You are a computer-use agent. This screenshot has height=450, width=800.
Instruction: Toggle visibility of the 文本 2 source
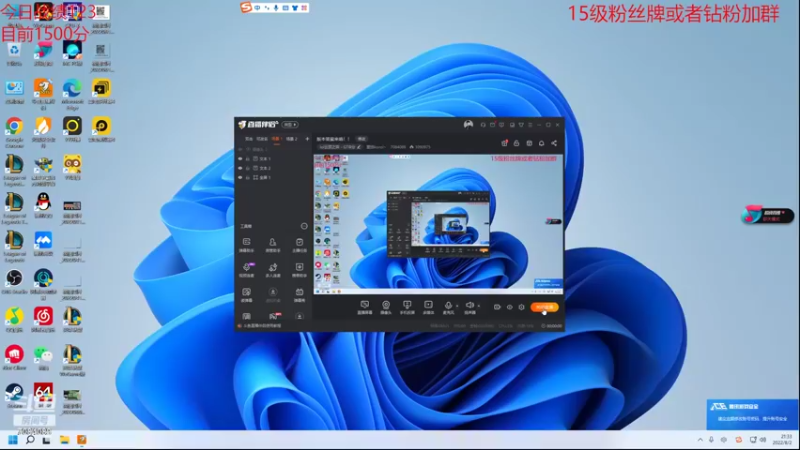click(x=240, y=168)
